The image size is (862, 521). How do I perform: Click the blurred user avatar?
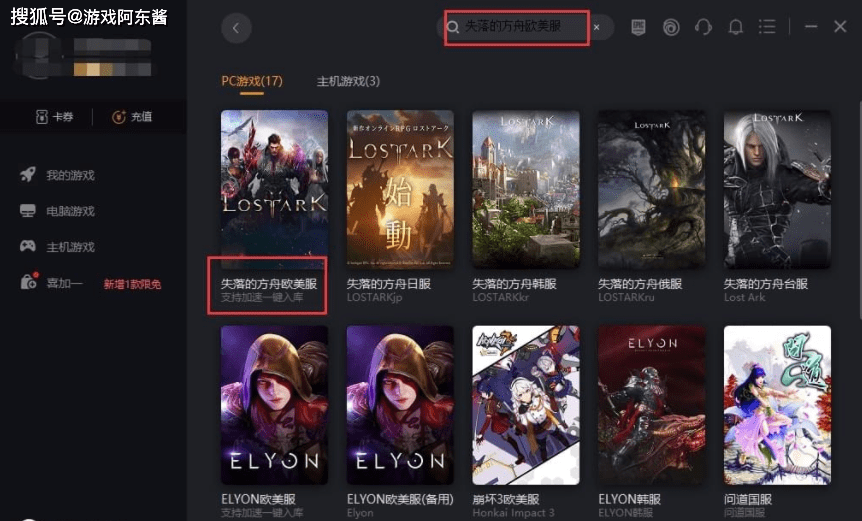[x=38, y=55]
